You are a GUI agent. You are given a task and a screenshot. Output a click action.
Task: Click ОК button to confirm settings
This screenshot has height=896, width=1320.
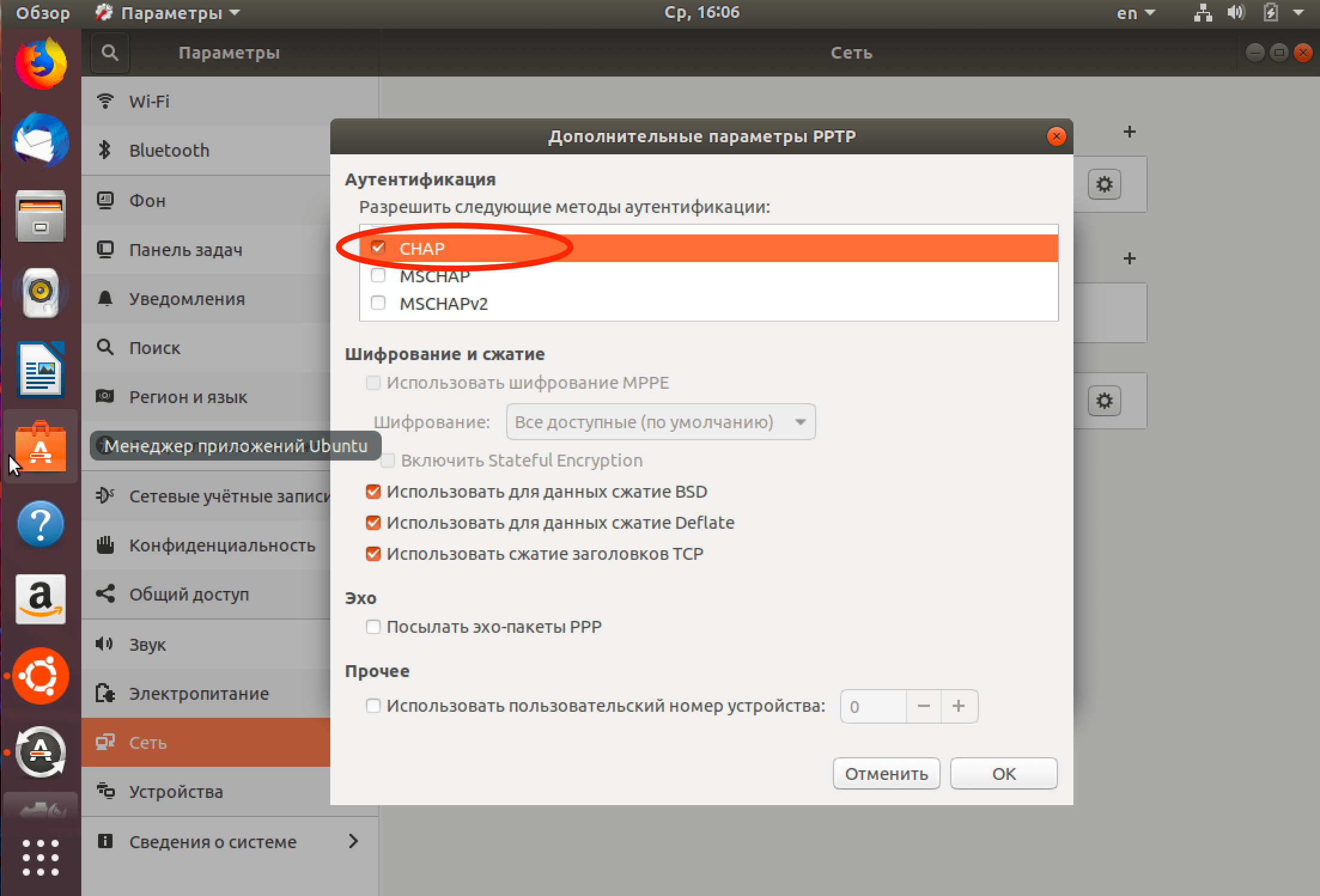point(1004,771)
